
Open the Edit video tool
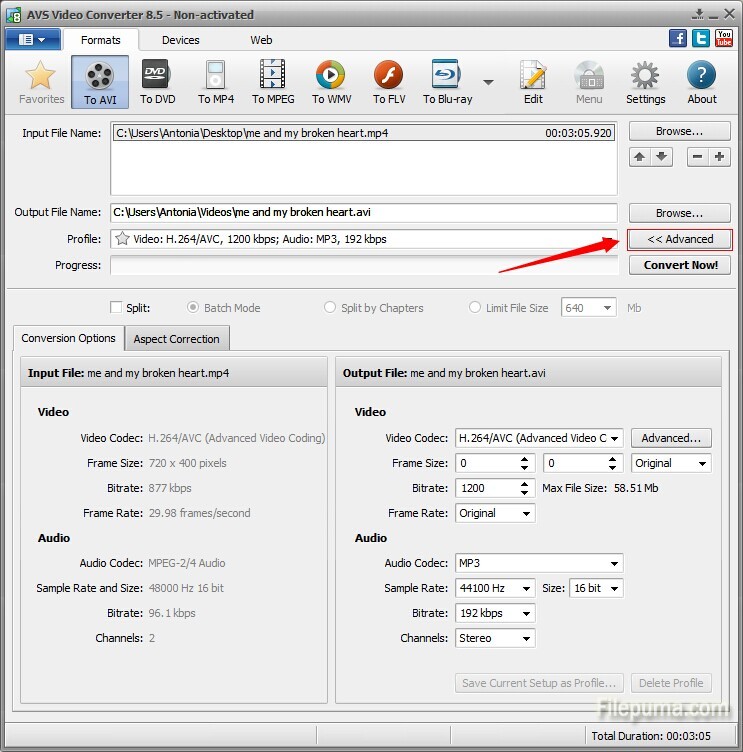[x=533, y=82]
